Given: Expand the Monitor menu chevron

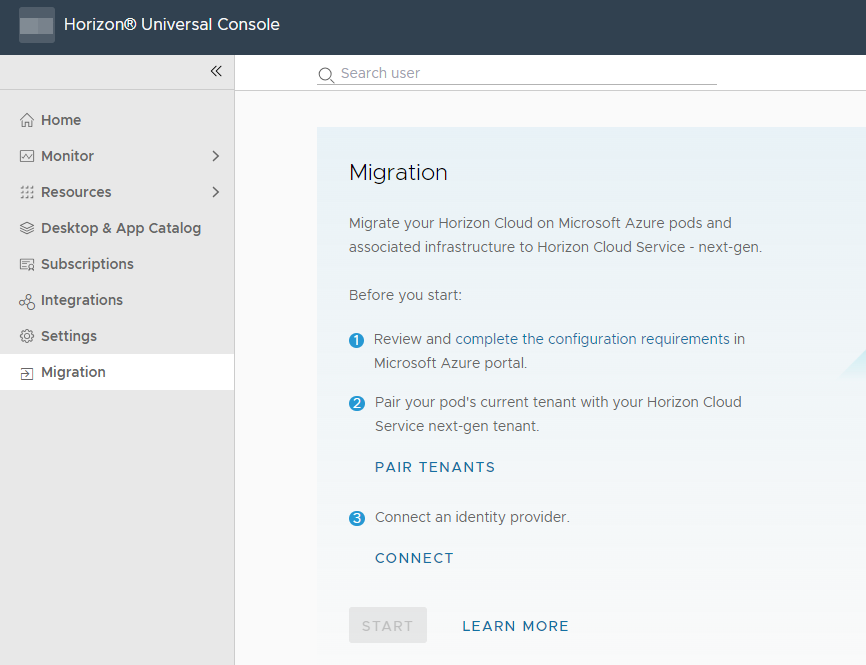Looking at the screenshot, I should point(215,156).
